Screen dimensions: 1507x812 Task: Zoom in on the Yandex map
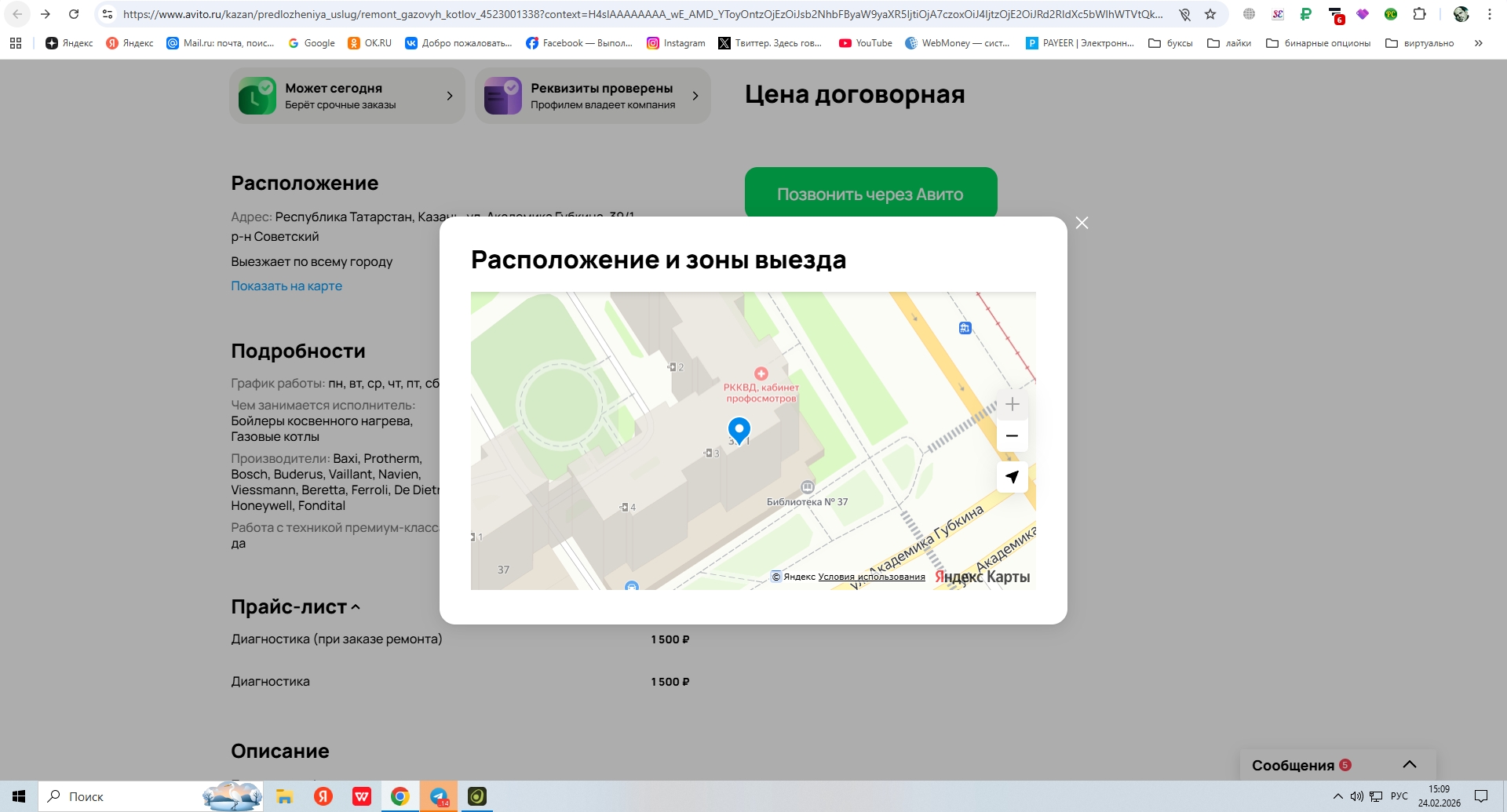pyautogui.click(x=1012, y=405)
